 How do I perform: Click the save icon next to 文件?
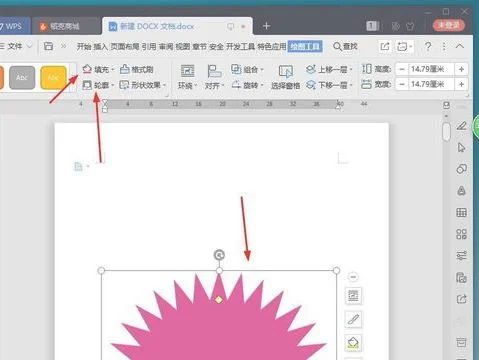click(x=48, y=46)
